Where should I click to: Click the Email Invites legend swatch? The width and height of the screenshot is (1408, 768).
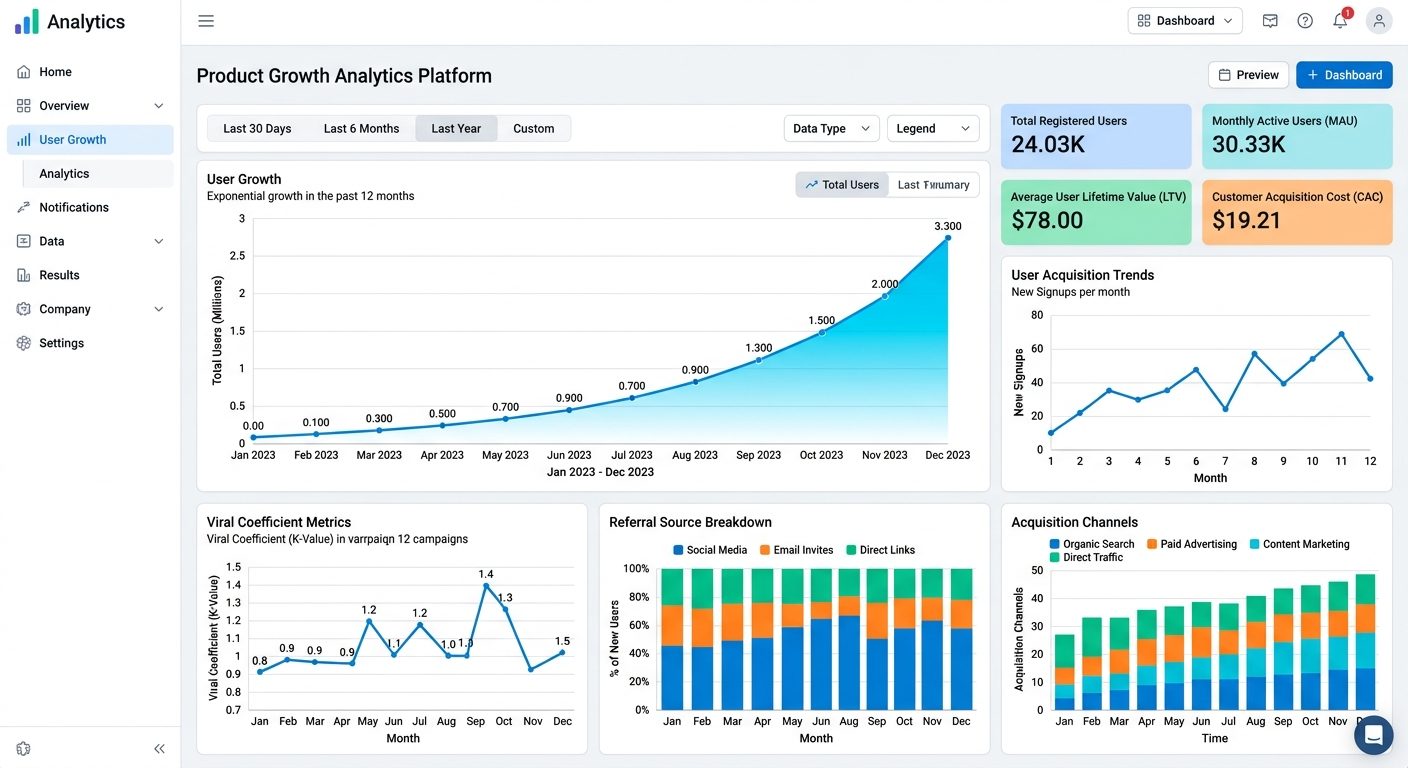coord(765,550)
